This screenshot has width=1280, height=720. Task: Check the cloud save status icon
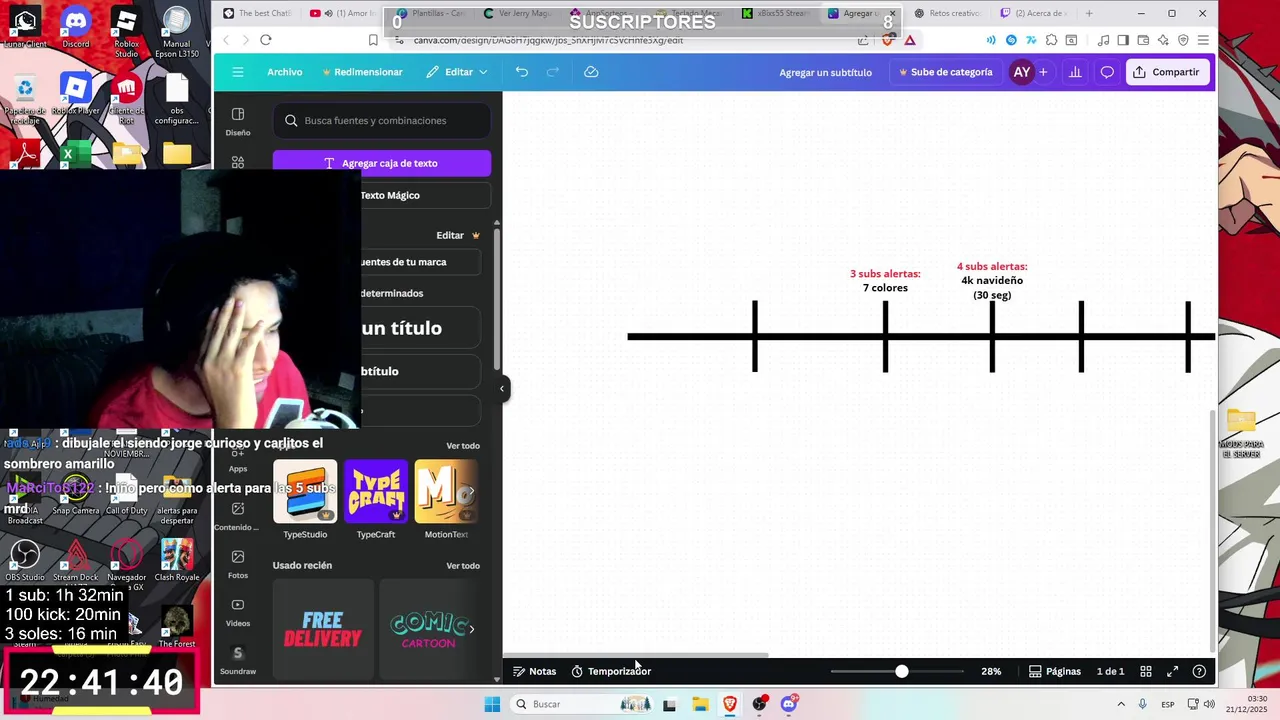pos(591,72)
